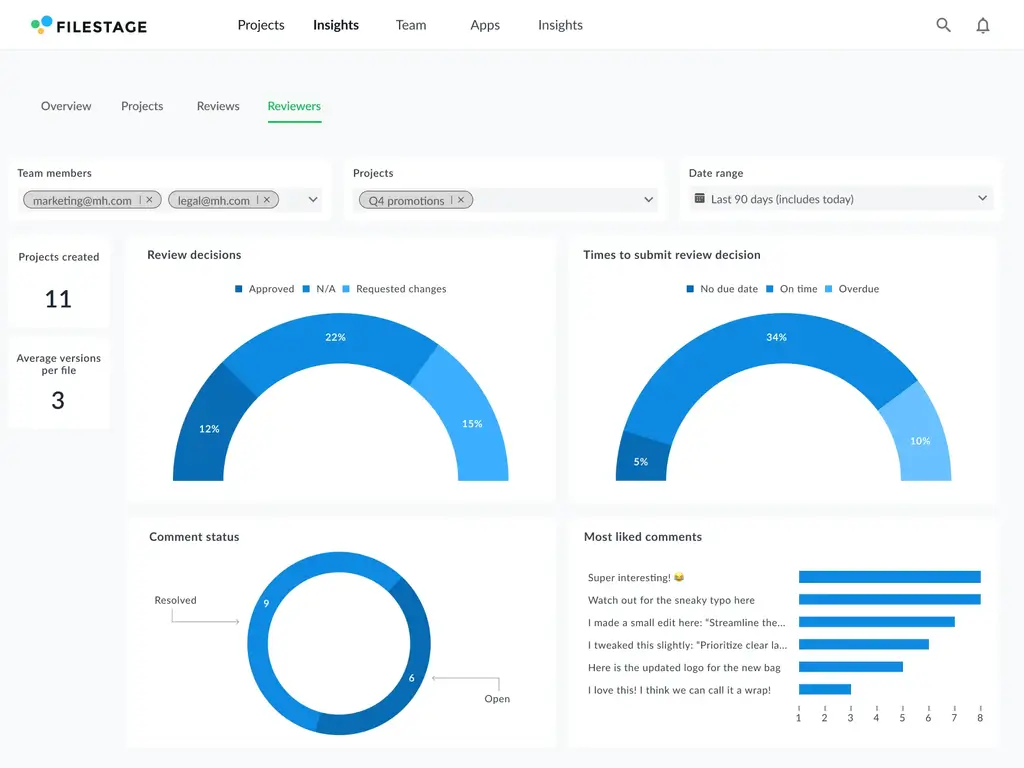The height and width of the screenshot is (768, 1024).
Task: Click the Most liked comments heading
Action: (x=643, y=537)
